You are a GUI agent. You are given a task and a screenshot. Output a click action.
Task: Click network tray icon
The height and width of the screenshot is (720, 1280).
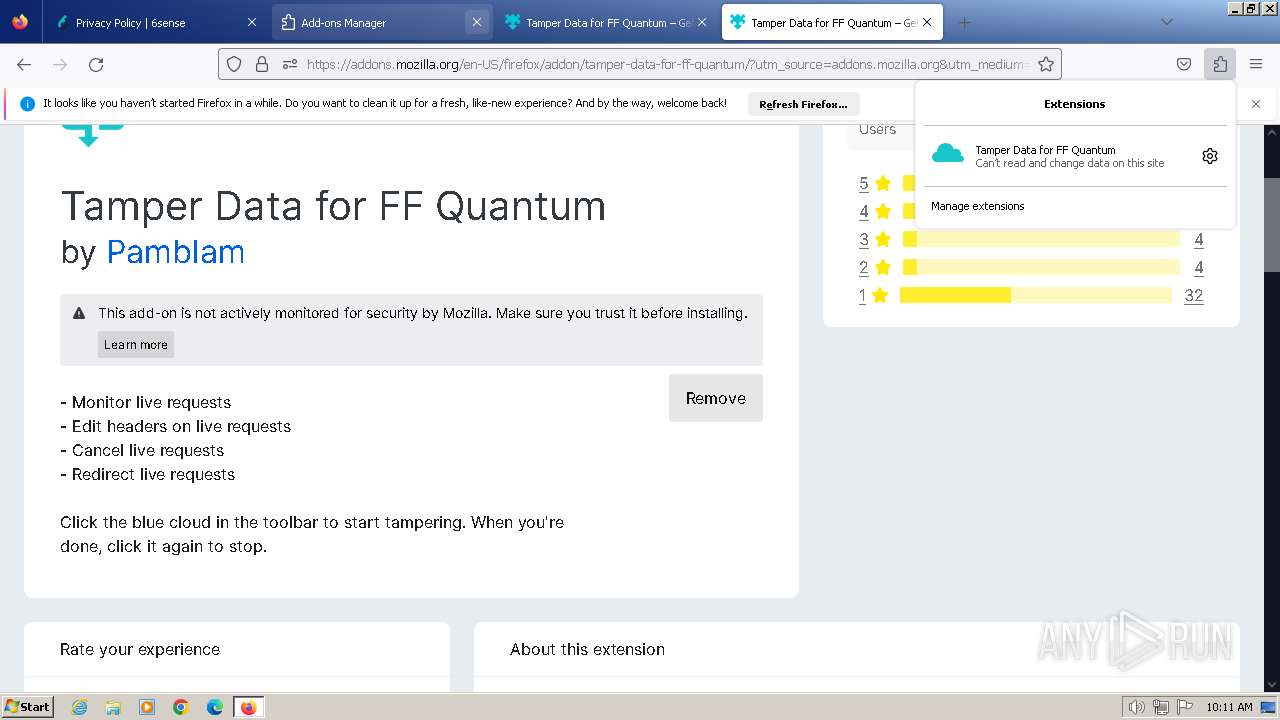coord(1161,707)
